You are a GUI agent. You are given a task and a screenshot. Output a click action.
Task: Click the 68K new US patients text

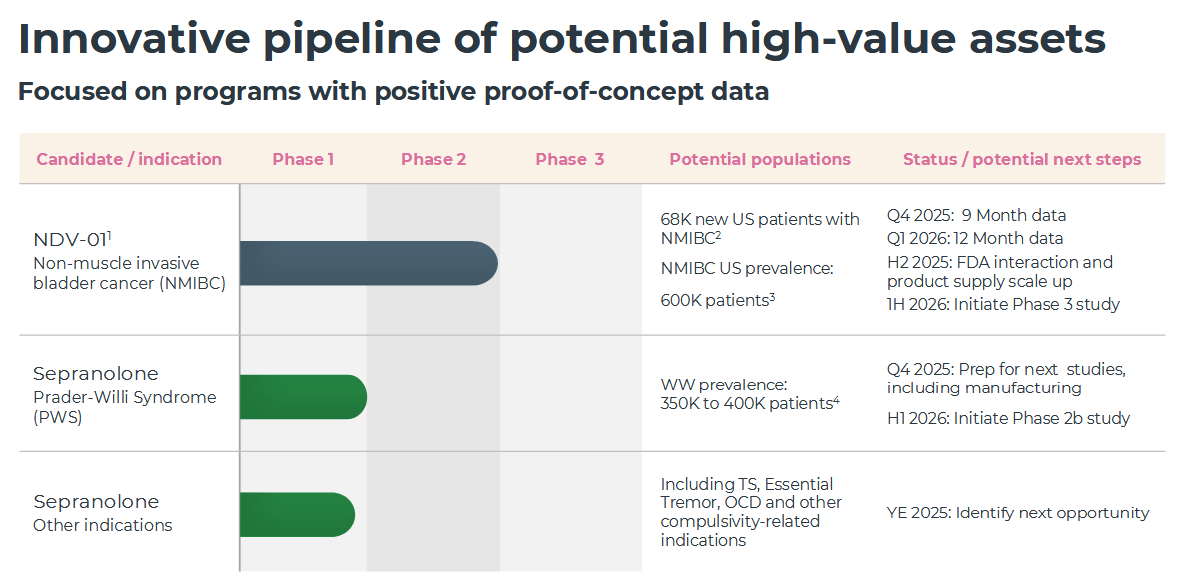(x=760, y=229)
